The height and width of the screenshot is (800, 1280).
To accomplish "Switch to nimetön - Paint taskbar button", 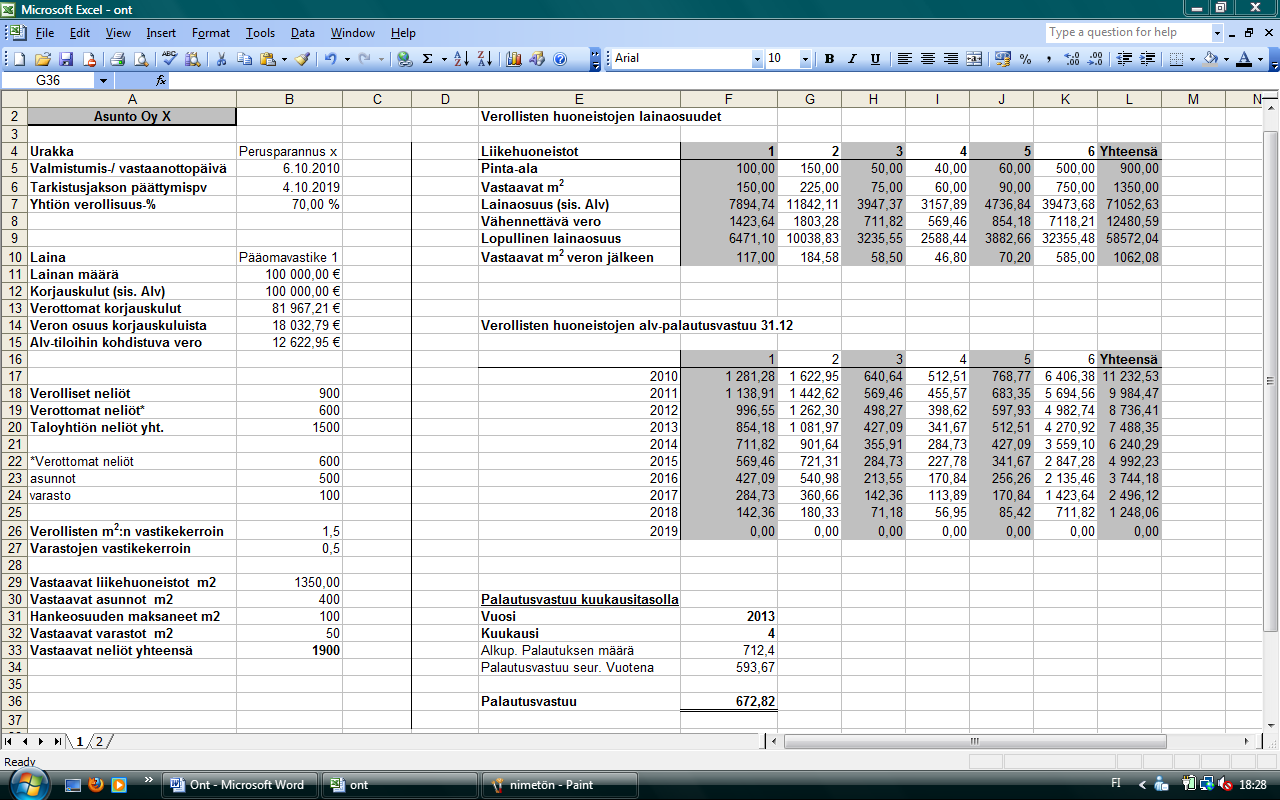I will (561, 785).
